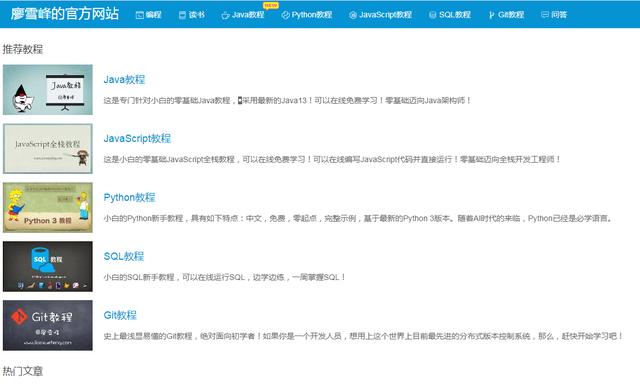The width and height of the screenshot is (640, 386).
Task: Click the Python新手教程 description text
Action: (358, 218)
